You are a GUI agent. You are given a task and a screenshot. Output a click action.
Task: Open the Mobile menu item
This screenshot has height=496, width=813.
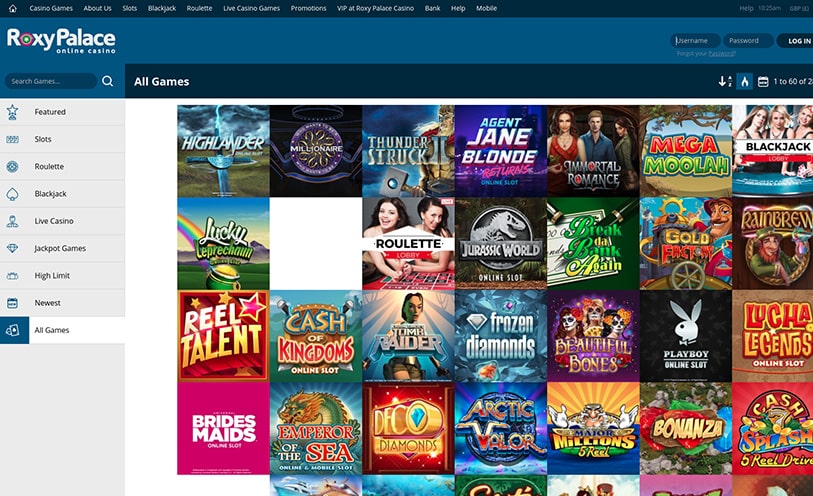[x=486, y=8]
